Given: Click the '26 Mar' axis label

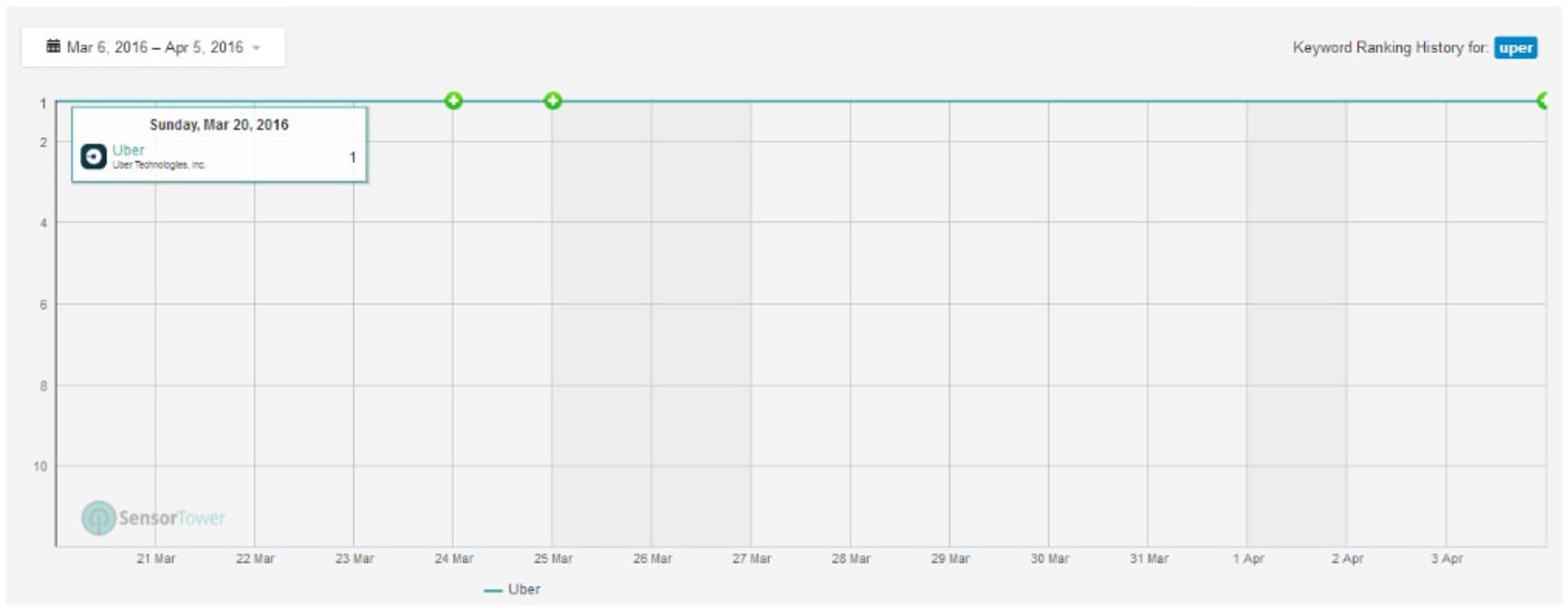Looking at the screenshot, I should point(653,559).
